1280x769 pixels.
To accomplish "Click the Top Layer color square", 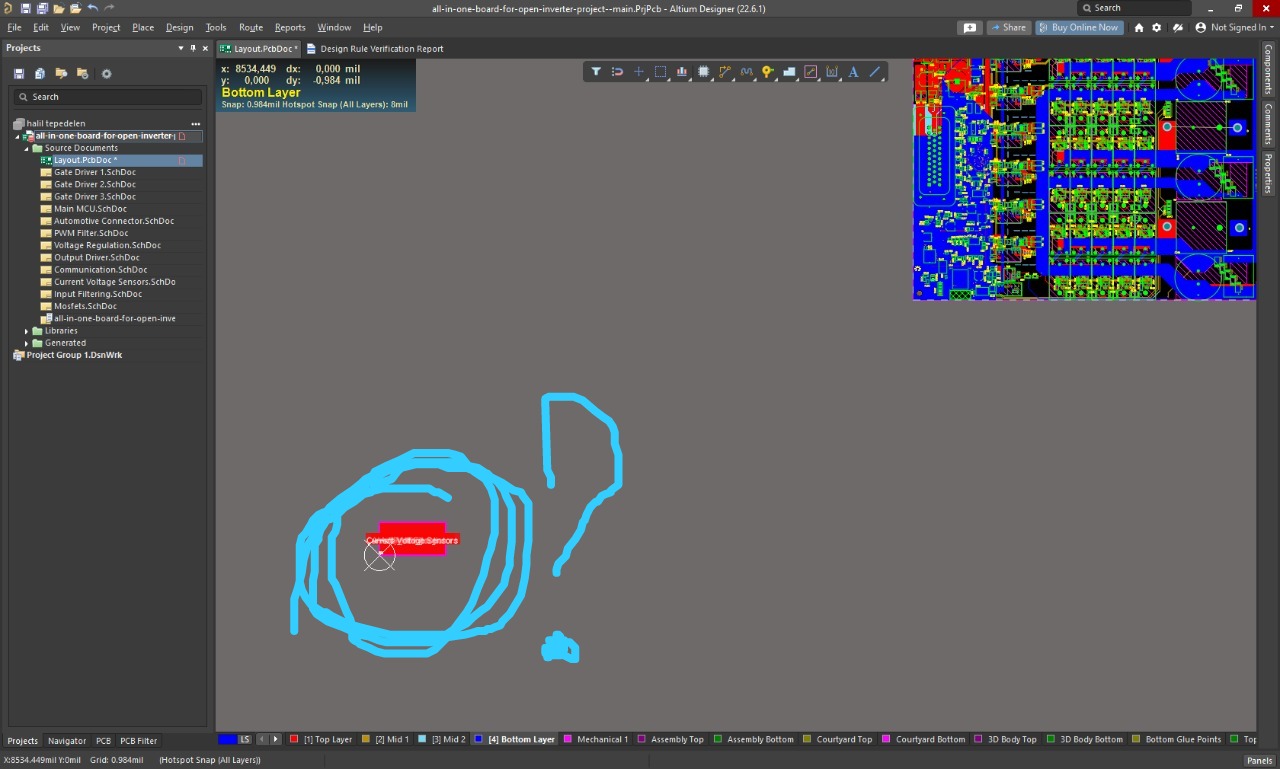I will pos(294,740).
